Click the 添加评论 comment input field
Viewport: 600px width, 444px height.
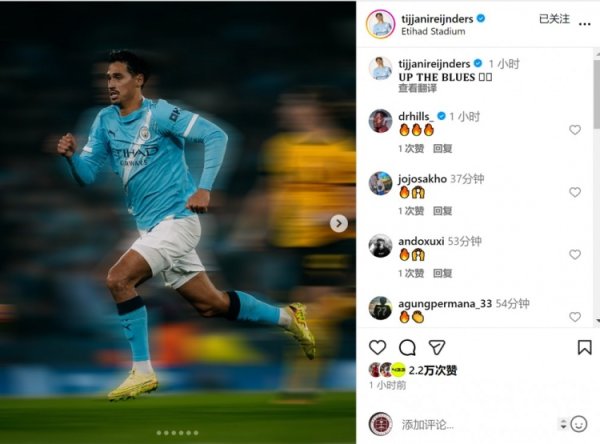(x=478, y=424)
